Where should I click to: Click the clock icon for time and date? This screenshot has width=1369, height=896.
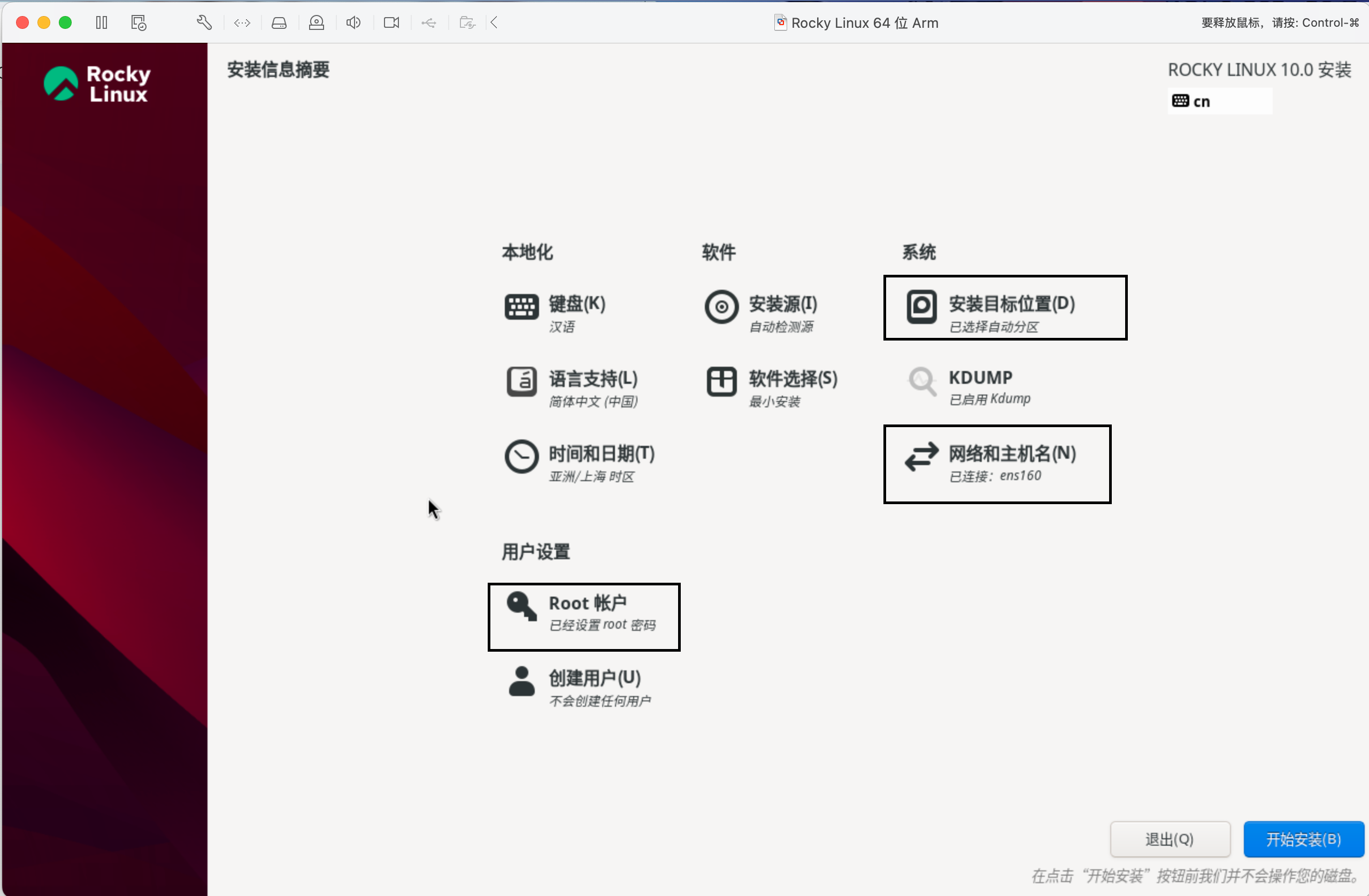coord(521,457)
